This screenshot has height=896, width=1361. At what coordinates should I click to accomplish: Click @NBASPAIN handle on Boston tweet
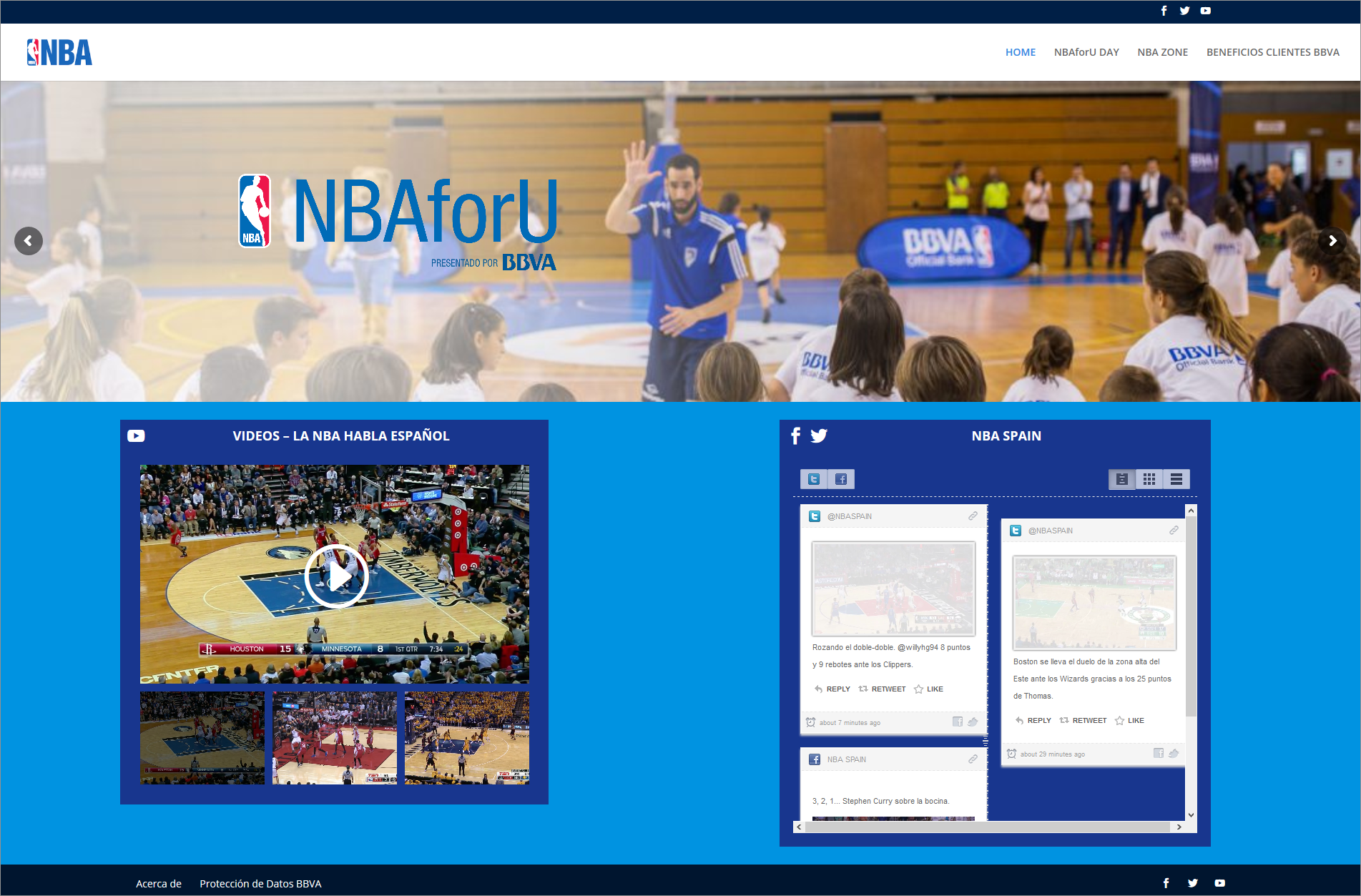pyautogui.click(x=1051, y=531)
